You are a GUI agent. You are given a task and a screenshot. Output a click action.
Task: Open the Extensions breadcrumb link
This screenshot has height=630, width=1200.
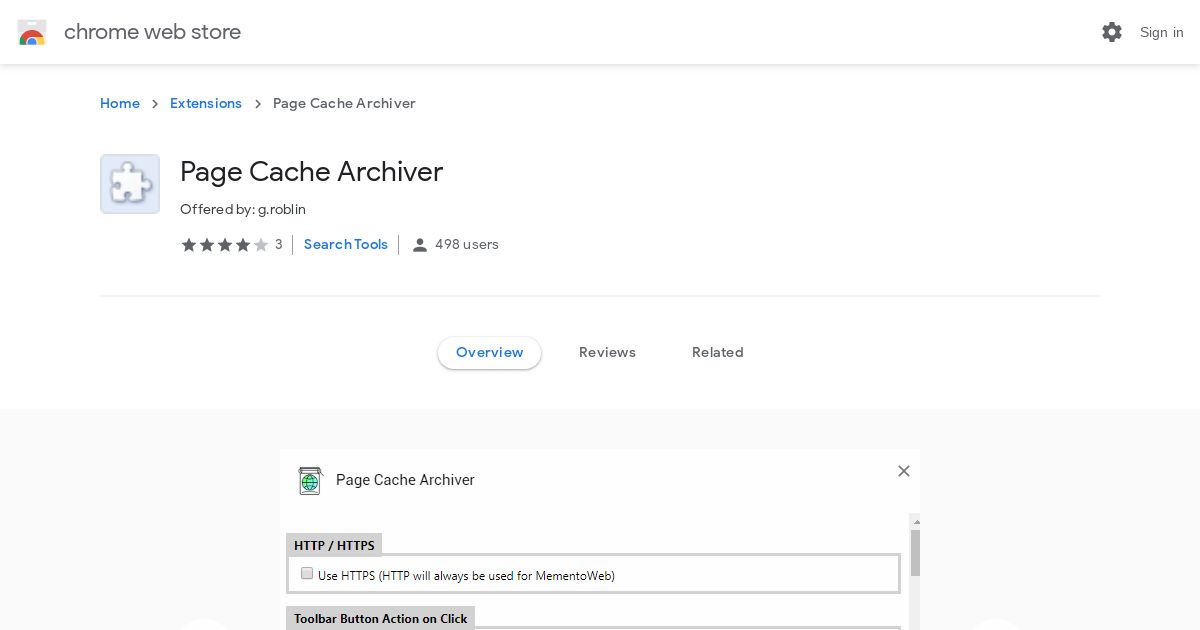(x=206, y=104)
